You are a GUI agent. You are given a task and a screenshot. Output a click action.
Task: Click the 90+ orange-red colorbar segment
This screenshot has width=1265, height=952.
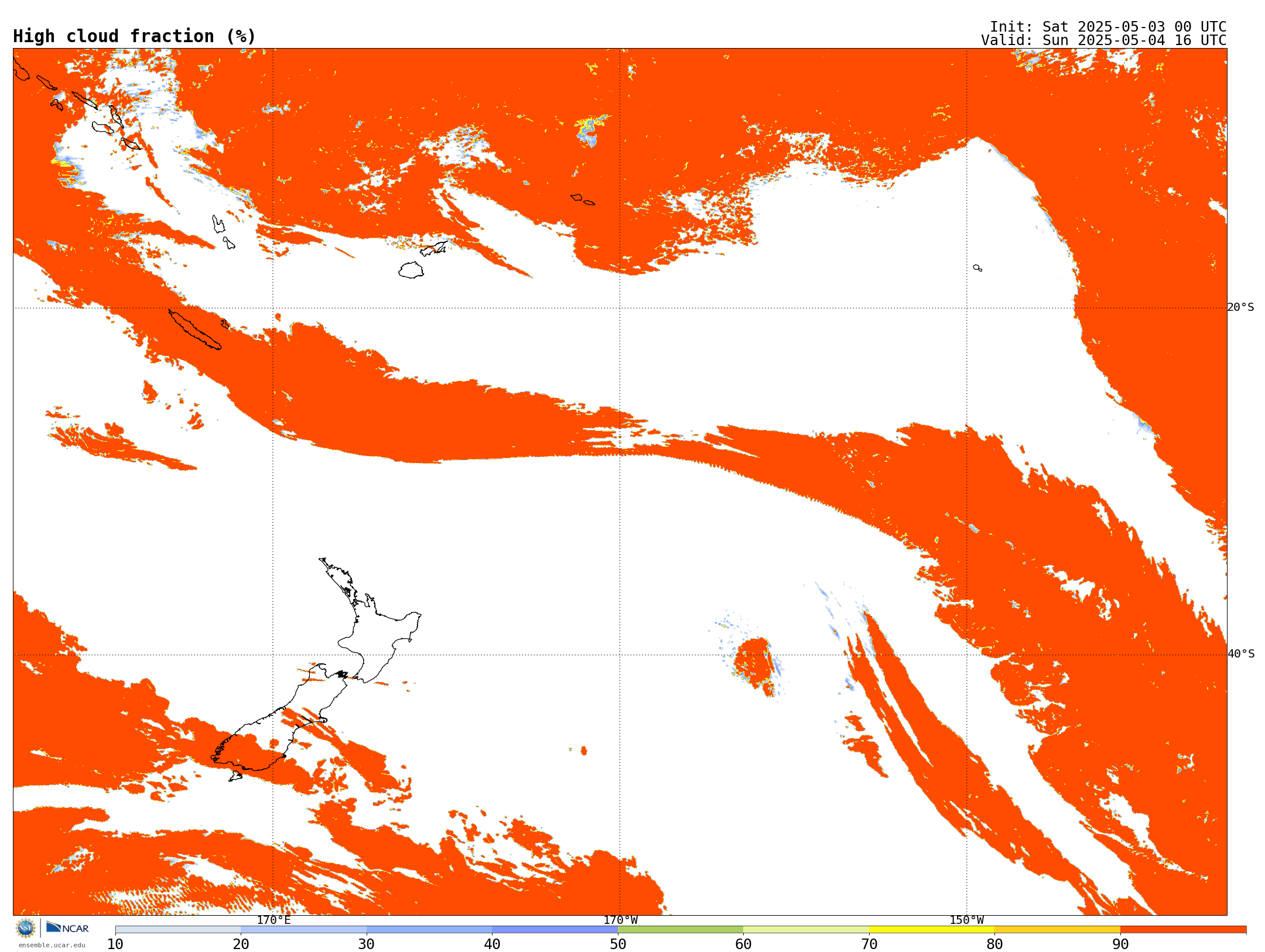pyautogui.click(x=1183, y=930)
